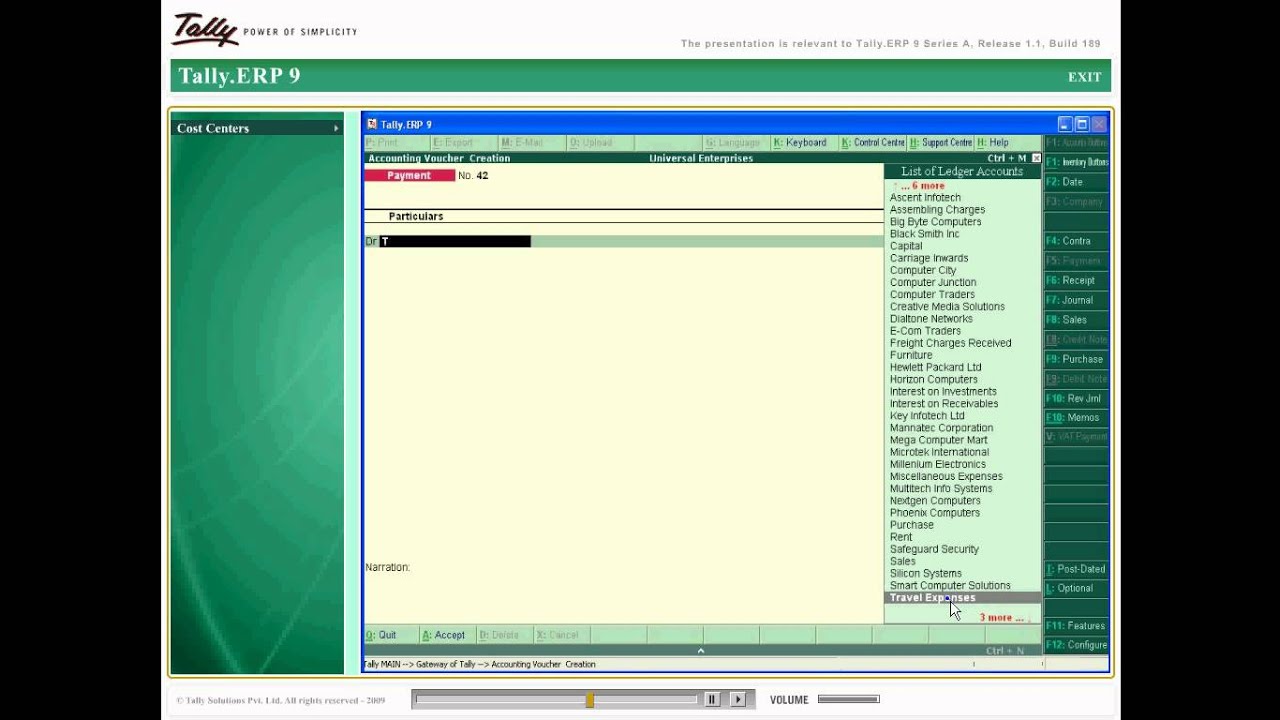Image resolution: width=1280 pixels, height=720 pixels.
Task: Expand the bottom panel caret arrow
Action: pyautogui.click(x=700, y=650)
